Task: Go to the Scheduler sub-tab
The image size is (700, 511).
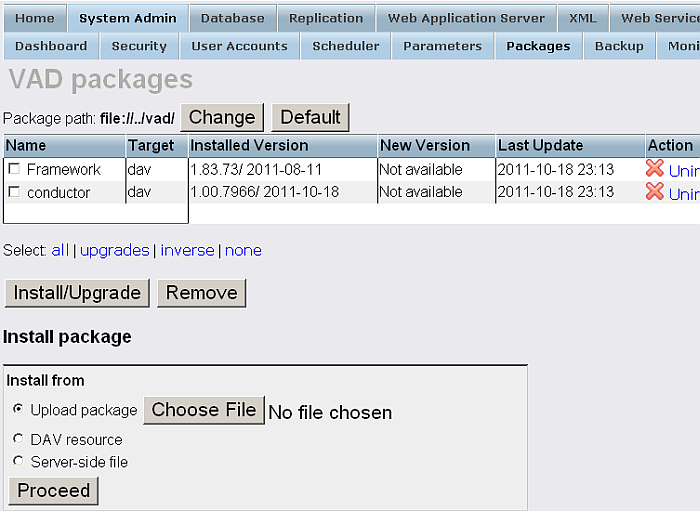Action: tap(345, 46)
